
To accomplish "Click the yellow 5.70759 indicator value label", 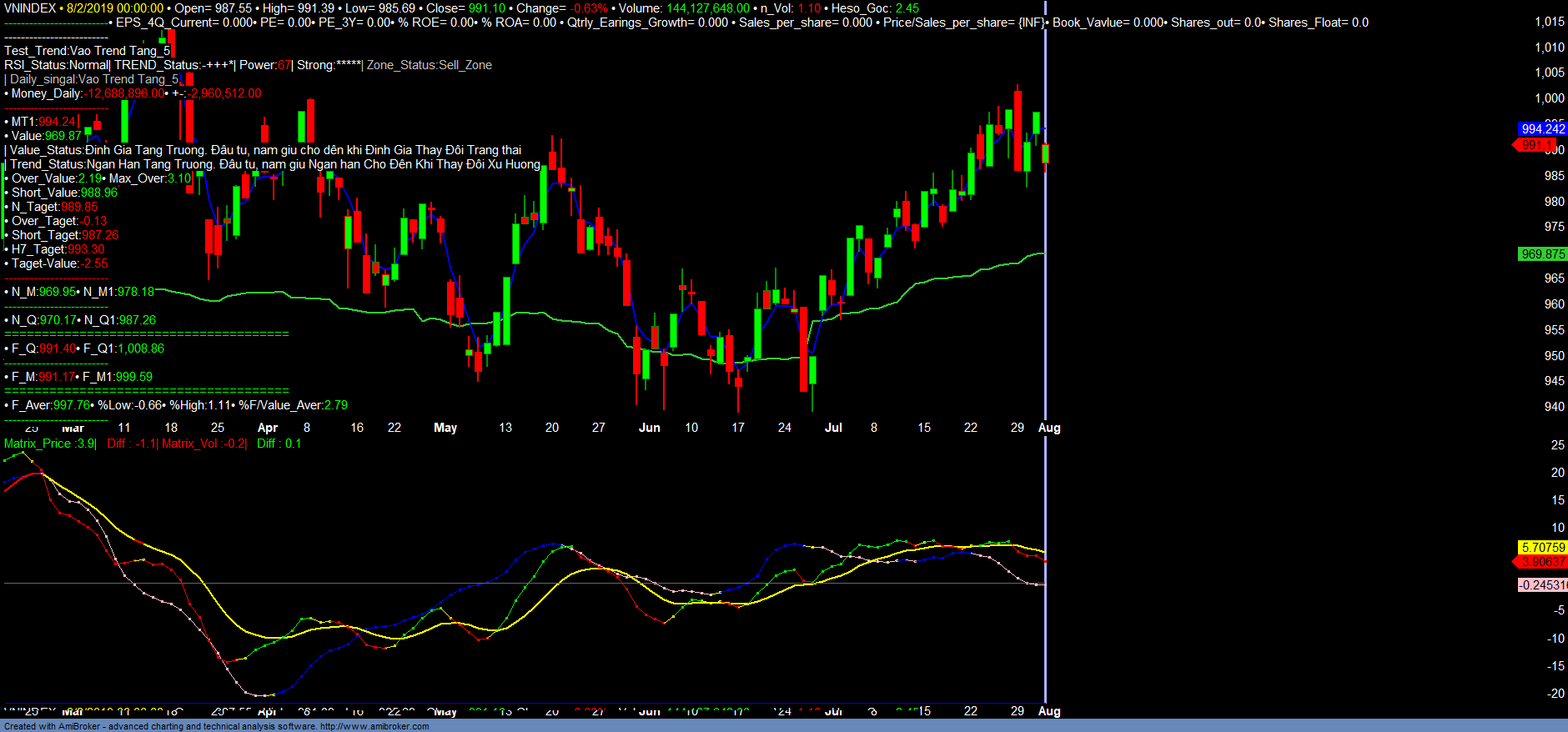I will 1542,548.
